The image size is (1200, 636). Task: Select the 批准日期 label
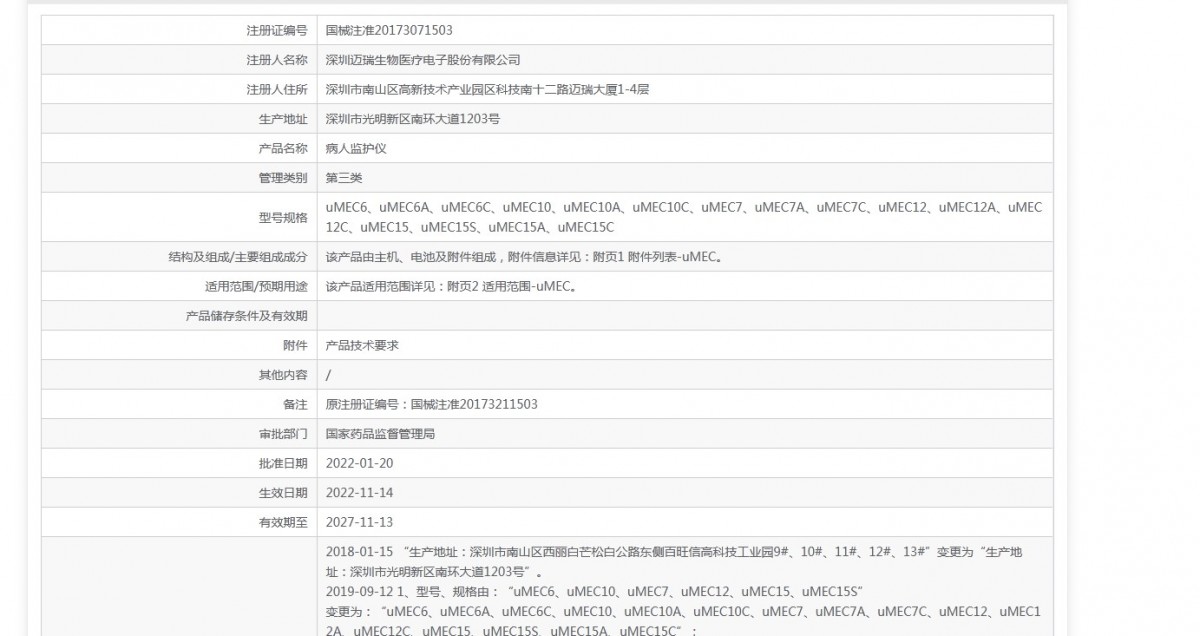283,463
